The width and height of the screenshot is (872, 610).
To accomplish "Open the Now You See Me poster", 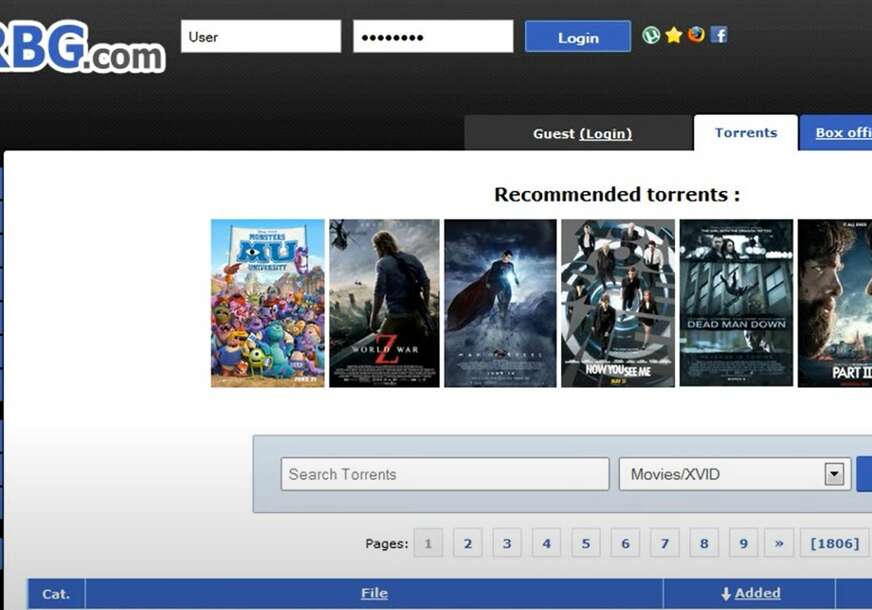I will point(618,303).
